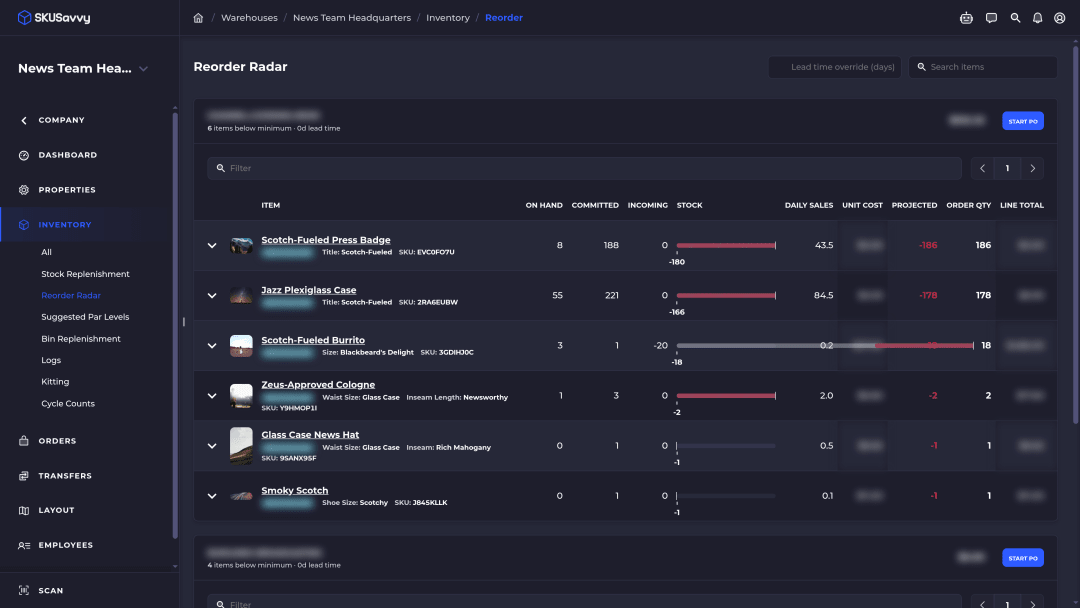Click stock bar for Scotch-Fueled Press Badge
The height and width of the screenshot is (608, 1080).
pyautogui.click(x=726, y=245)
